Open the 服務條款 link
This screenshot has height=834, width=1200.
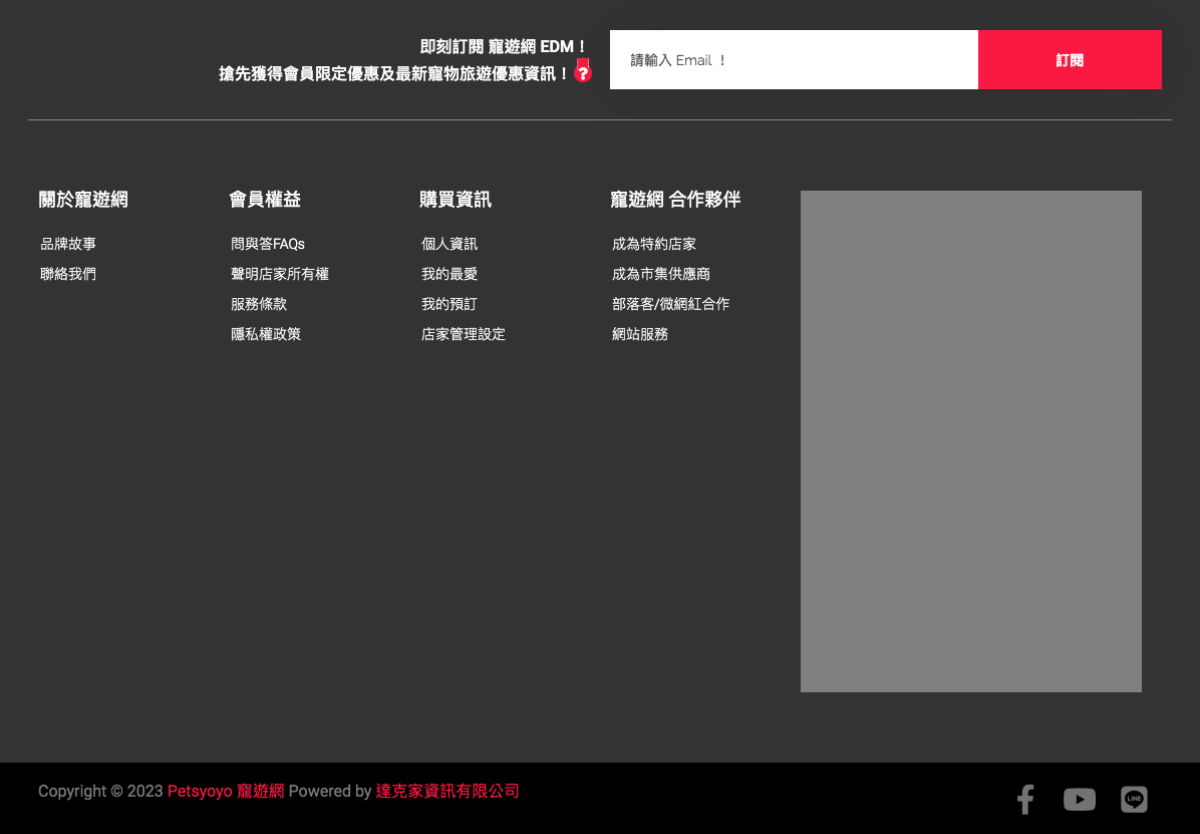pos(258,304)
